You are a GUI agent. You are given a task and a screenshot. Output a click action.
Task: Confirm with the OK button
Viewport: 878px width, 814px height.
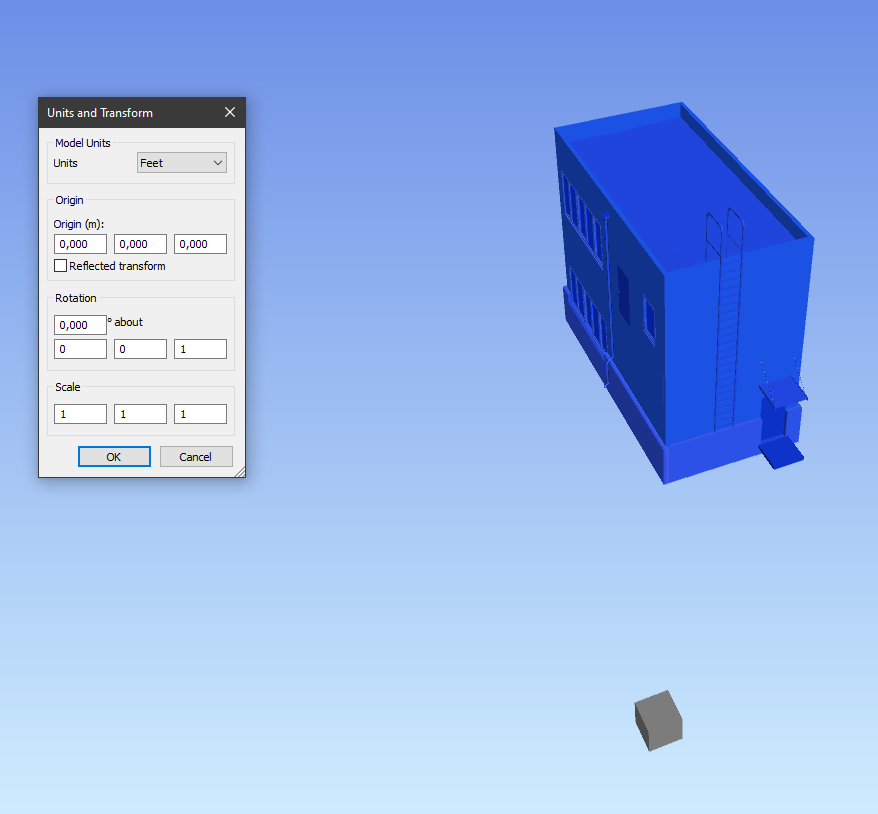coord(114,456)
